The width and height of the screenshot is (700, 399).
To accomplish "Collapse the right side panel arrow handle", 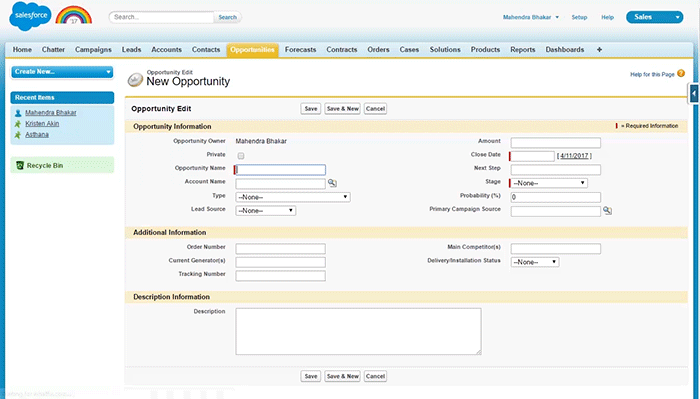I will click(694, 94).
